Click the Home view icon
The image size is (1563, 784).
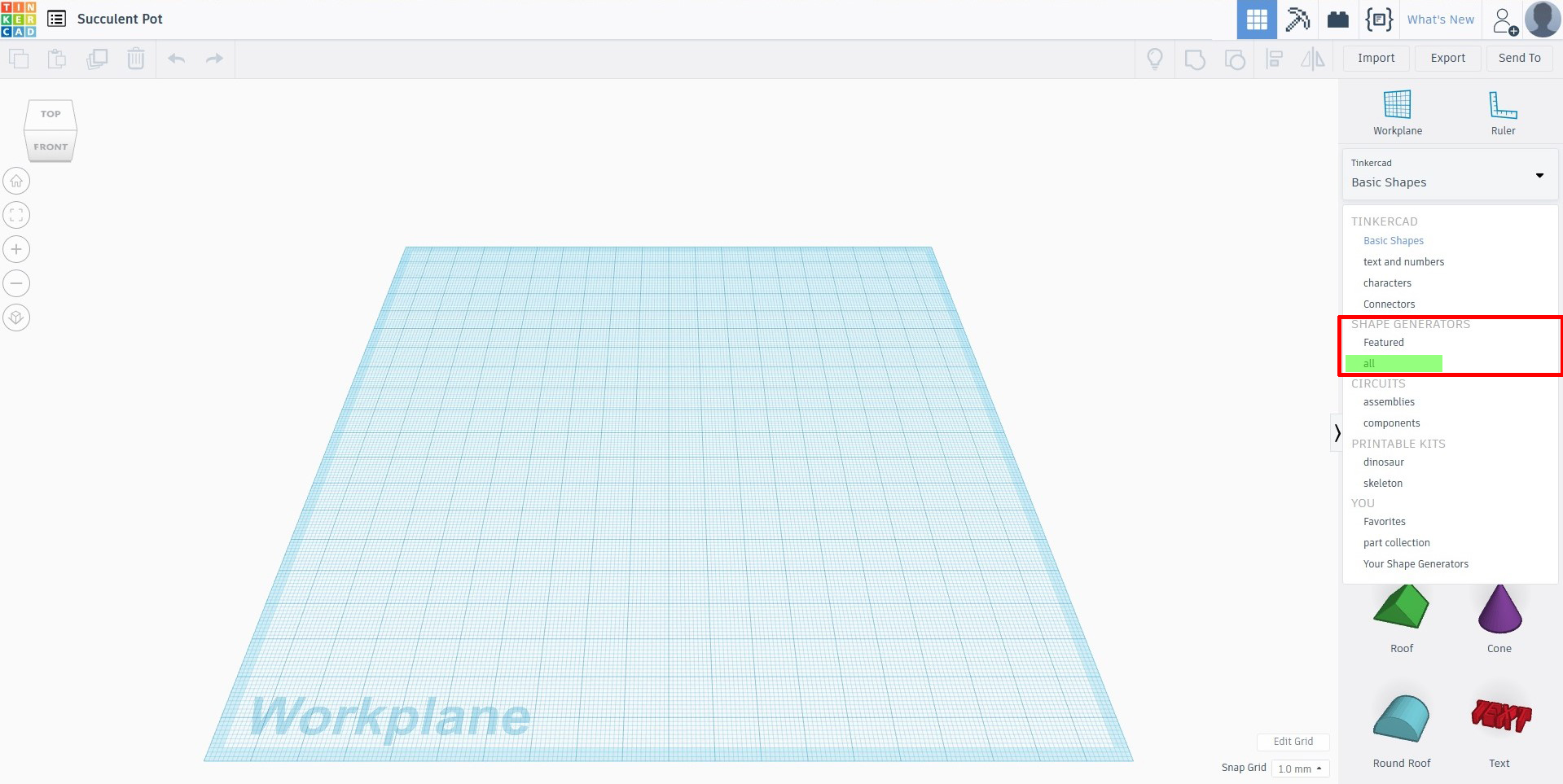[16, 181]
